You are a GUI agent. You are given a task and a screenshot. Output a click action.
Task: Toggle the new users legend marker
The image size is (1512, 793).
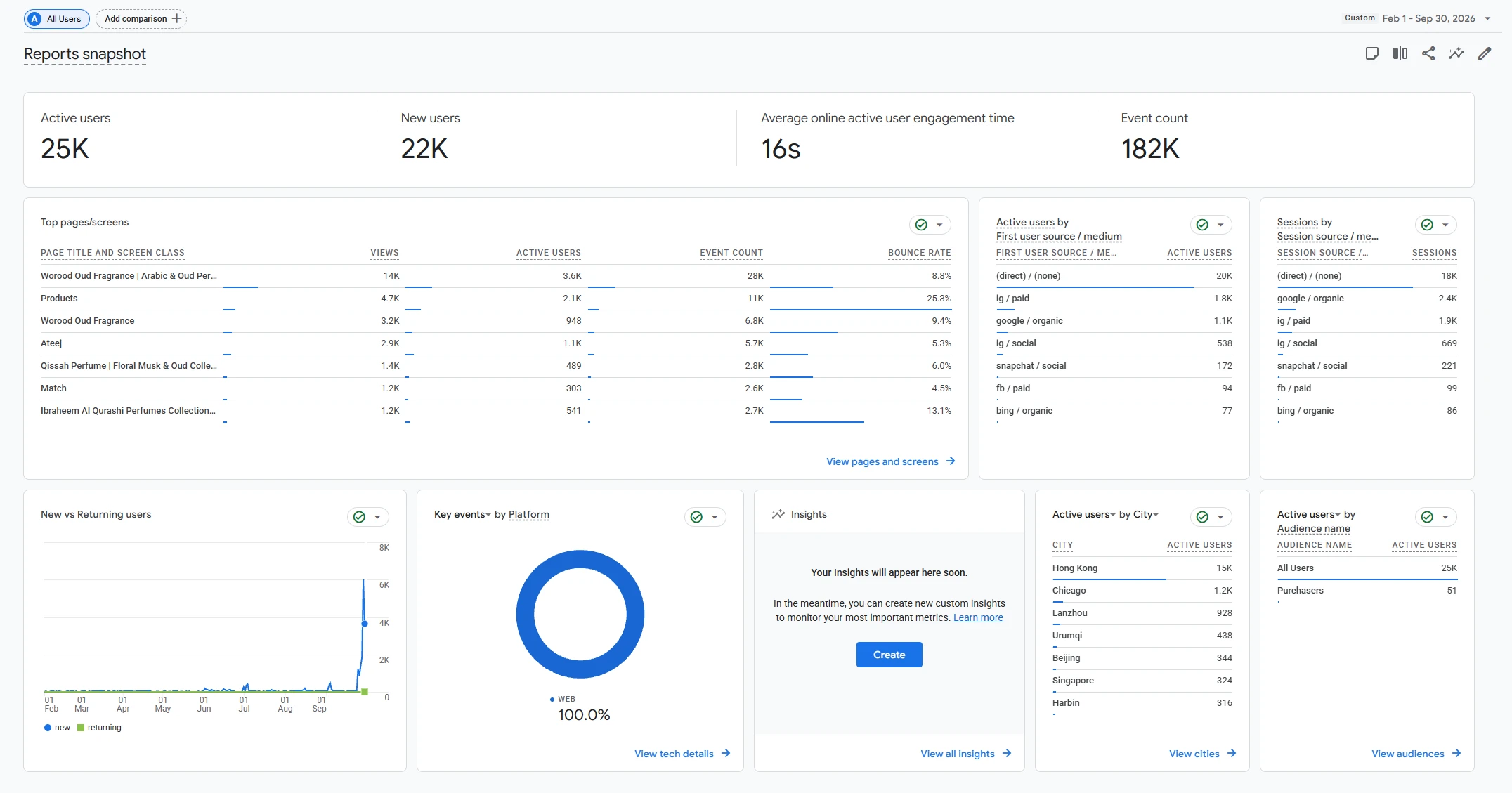[48, 728]
